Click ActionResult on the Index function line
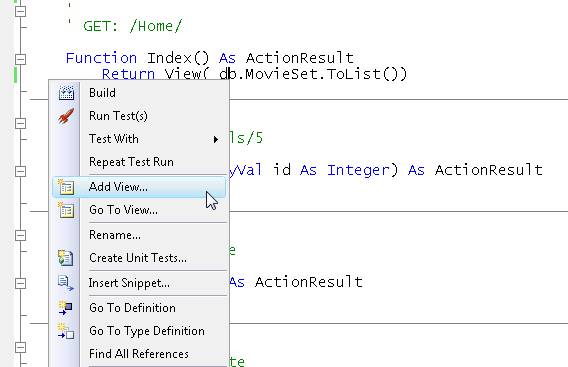This screenshot has height=367, width=568. [x=300, y=58]
